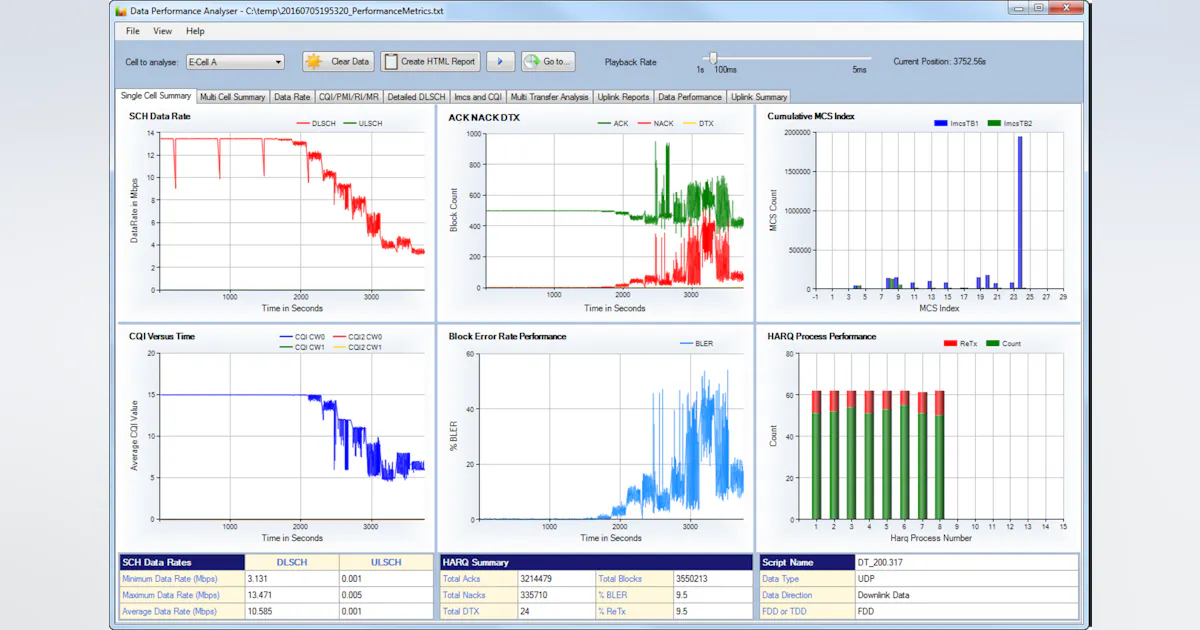The width and height of the screenshot is (1200, 630).
Task: Click Total Blocks value 3550213
Action: (x=712, y=579)
